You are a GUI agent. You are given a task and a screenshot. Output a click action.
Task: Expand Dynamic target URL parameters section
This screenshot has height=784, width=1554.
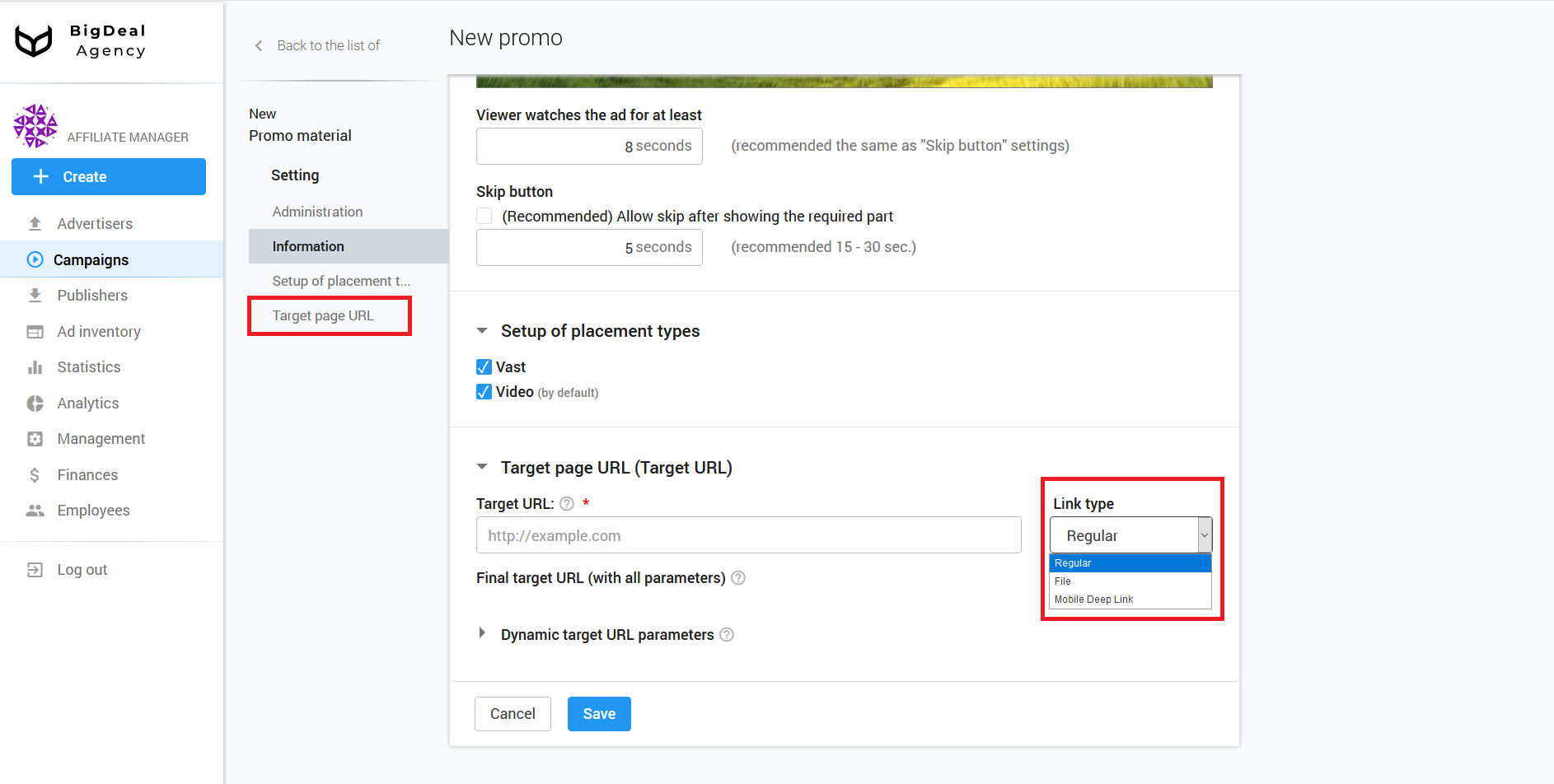click(x=482, y=634)
